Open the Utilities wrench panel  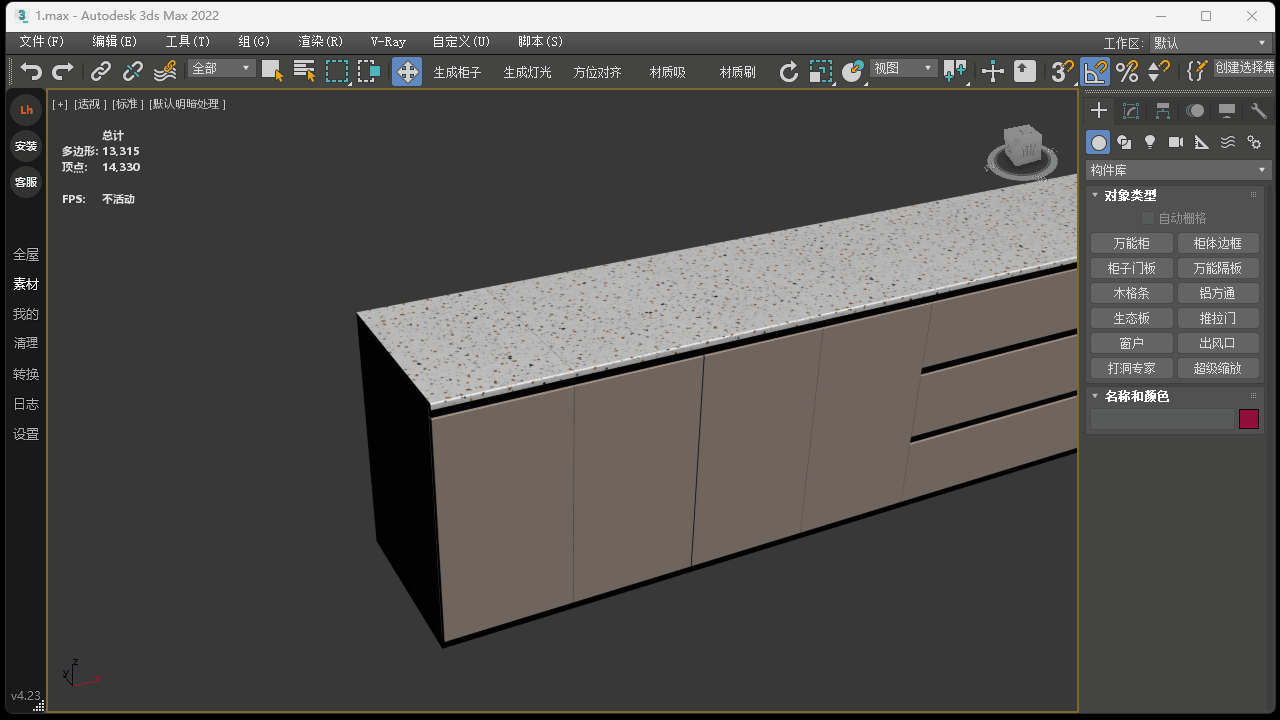(x=1259, y=111)
